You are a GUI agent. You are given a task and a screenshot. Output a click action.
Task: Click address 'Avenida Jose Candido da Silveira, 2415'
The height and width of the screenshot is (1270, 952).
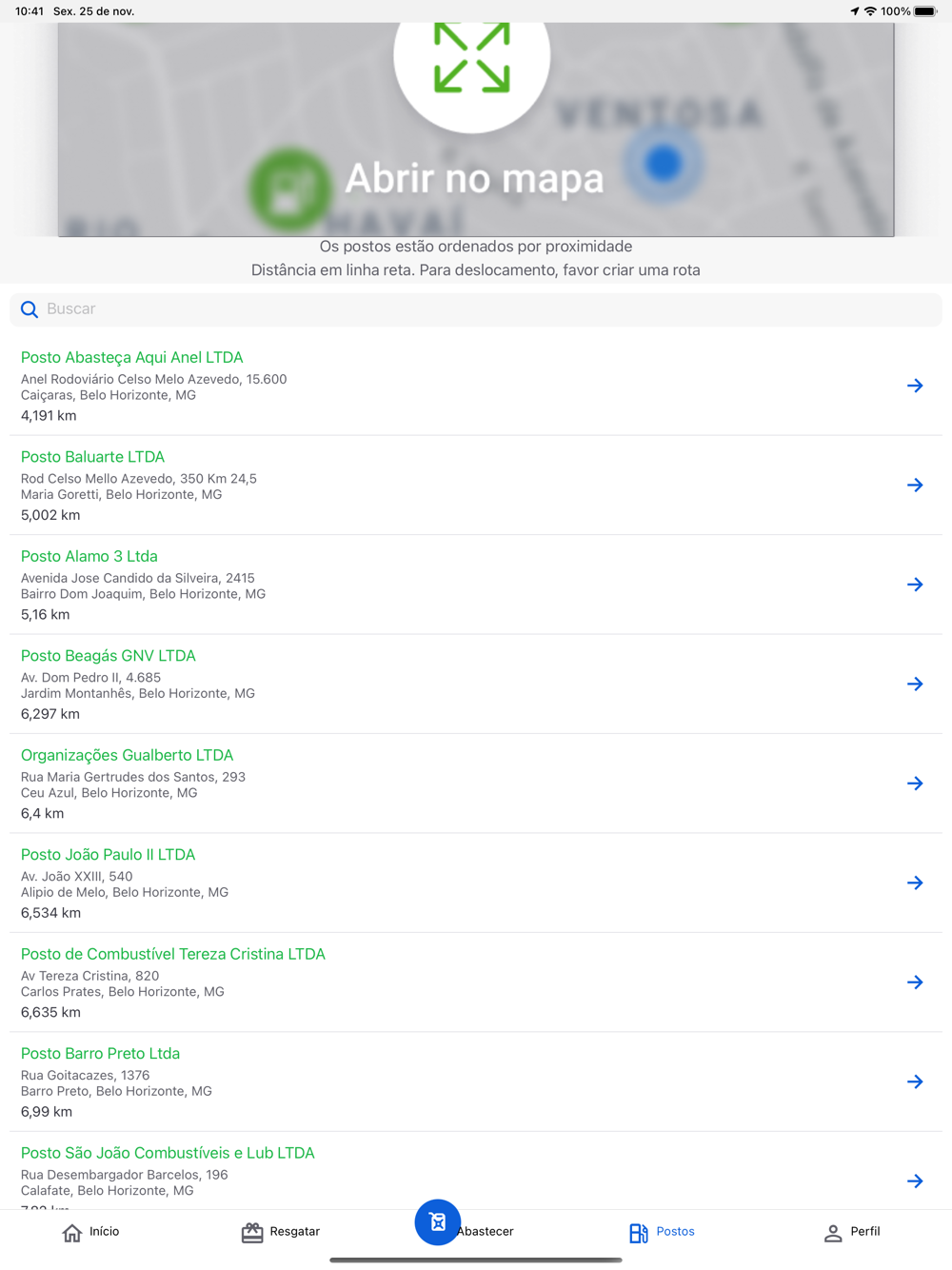point(138,579)
